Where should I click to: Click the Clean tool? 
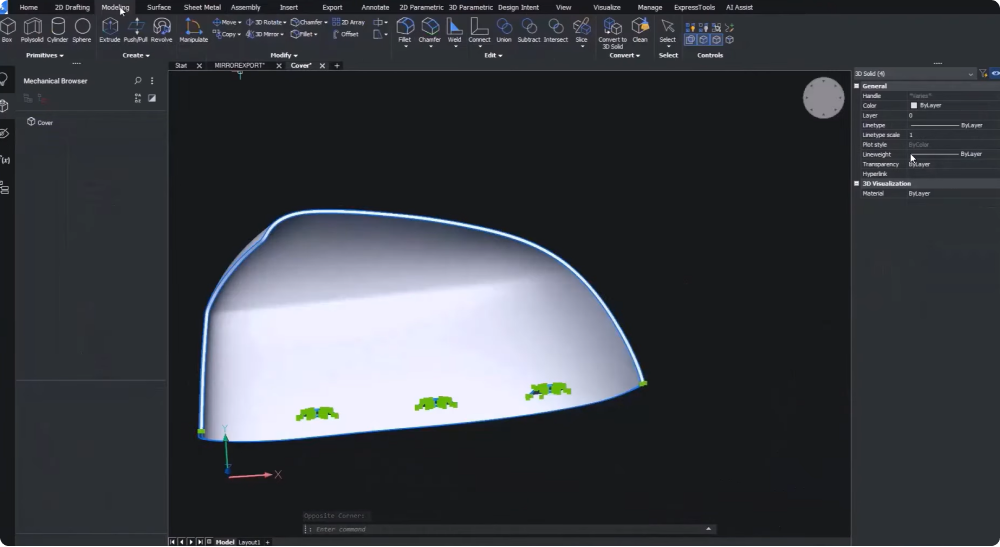640,30
